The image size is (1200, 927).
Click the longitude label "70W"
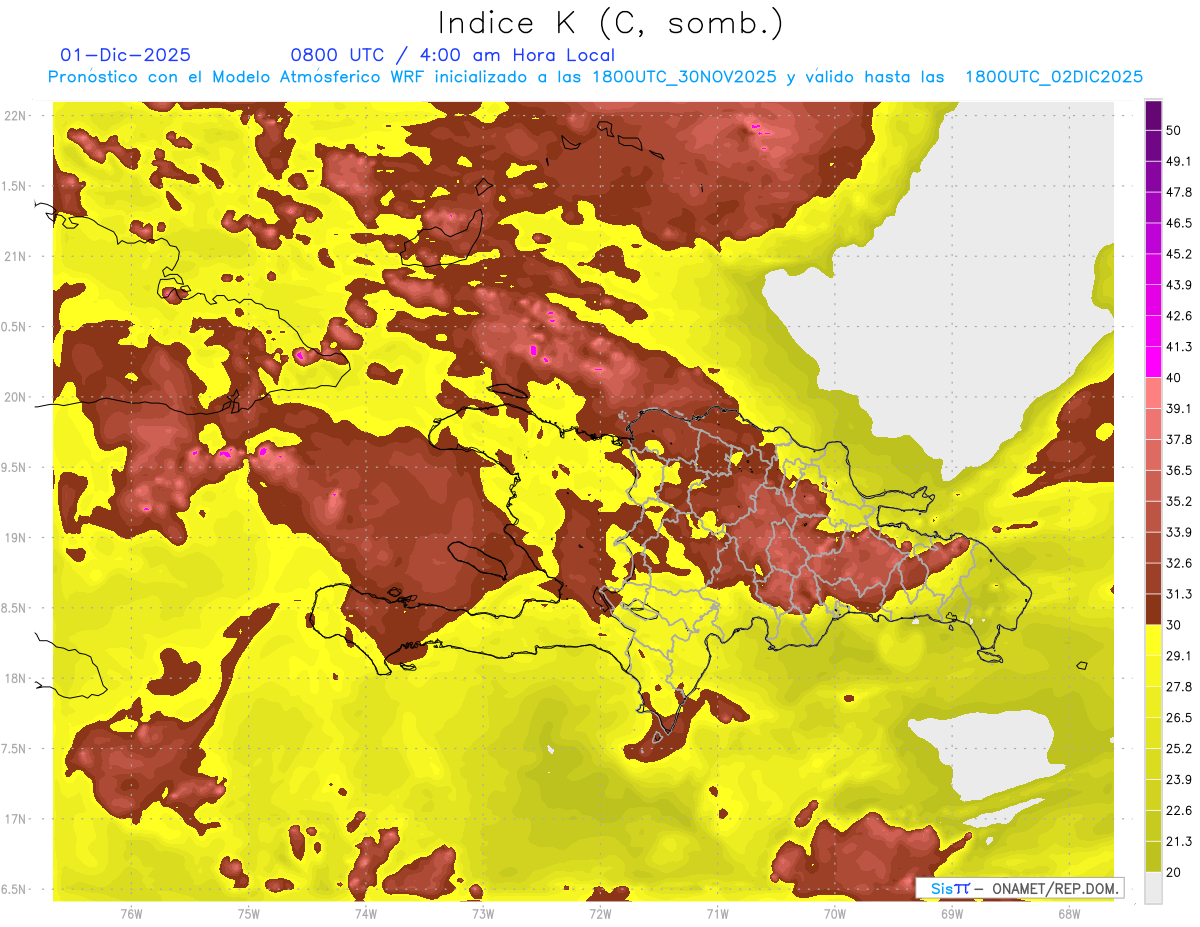835,913
